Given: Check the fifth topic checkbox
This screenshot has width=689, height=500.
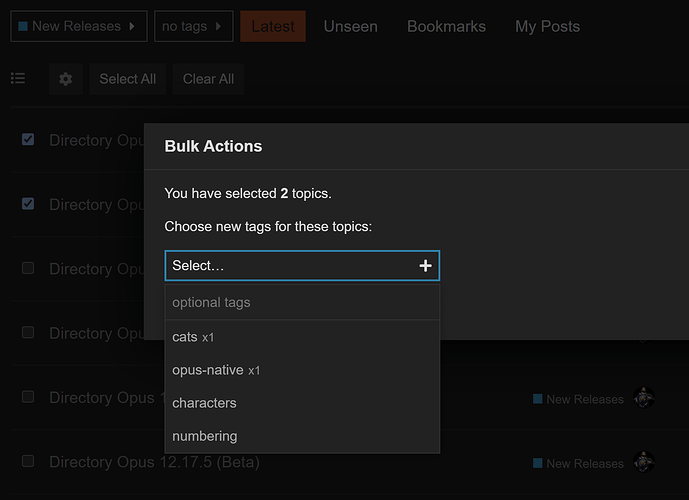Looking at the screenshot, I should (28, 397).
